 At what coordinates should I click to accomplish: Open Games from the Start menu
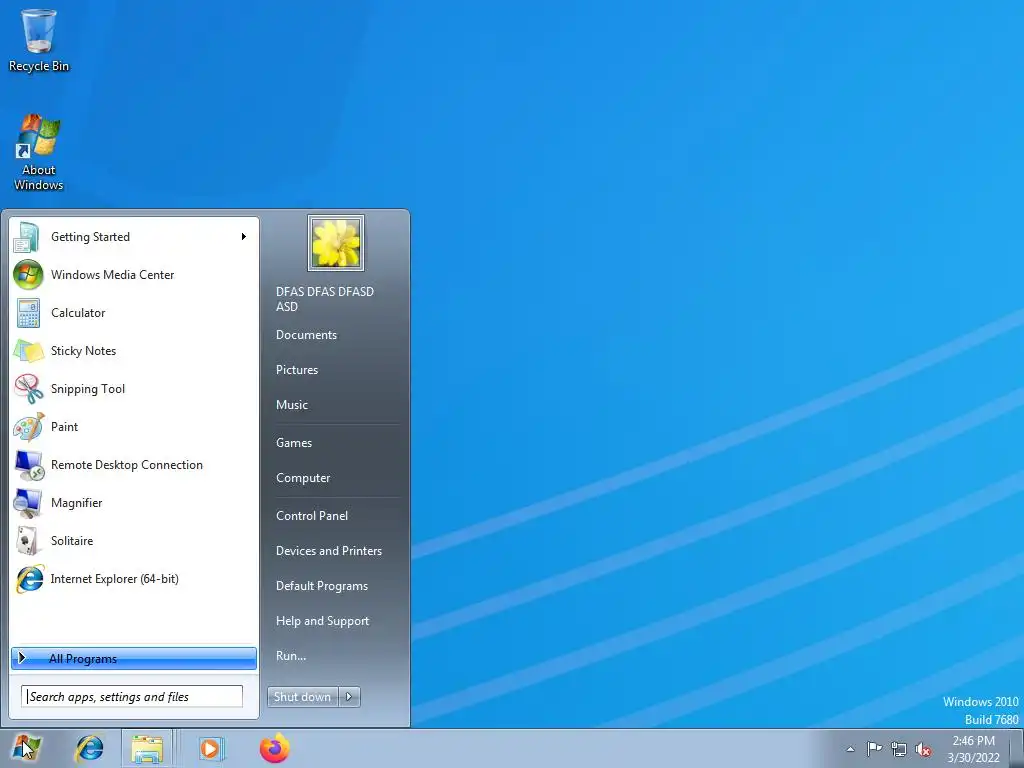click(x=294, y=443)
